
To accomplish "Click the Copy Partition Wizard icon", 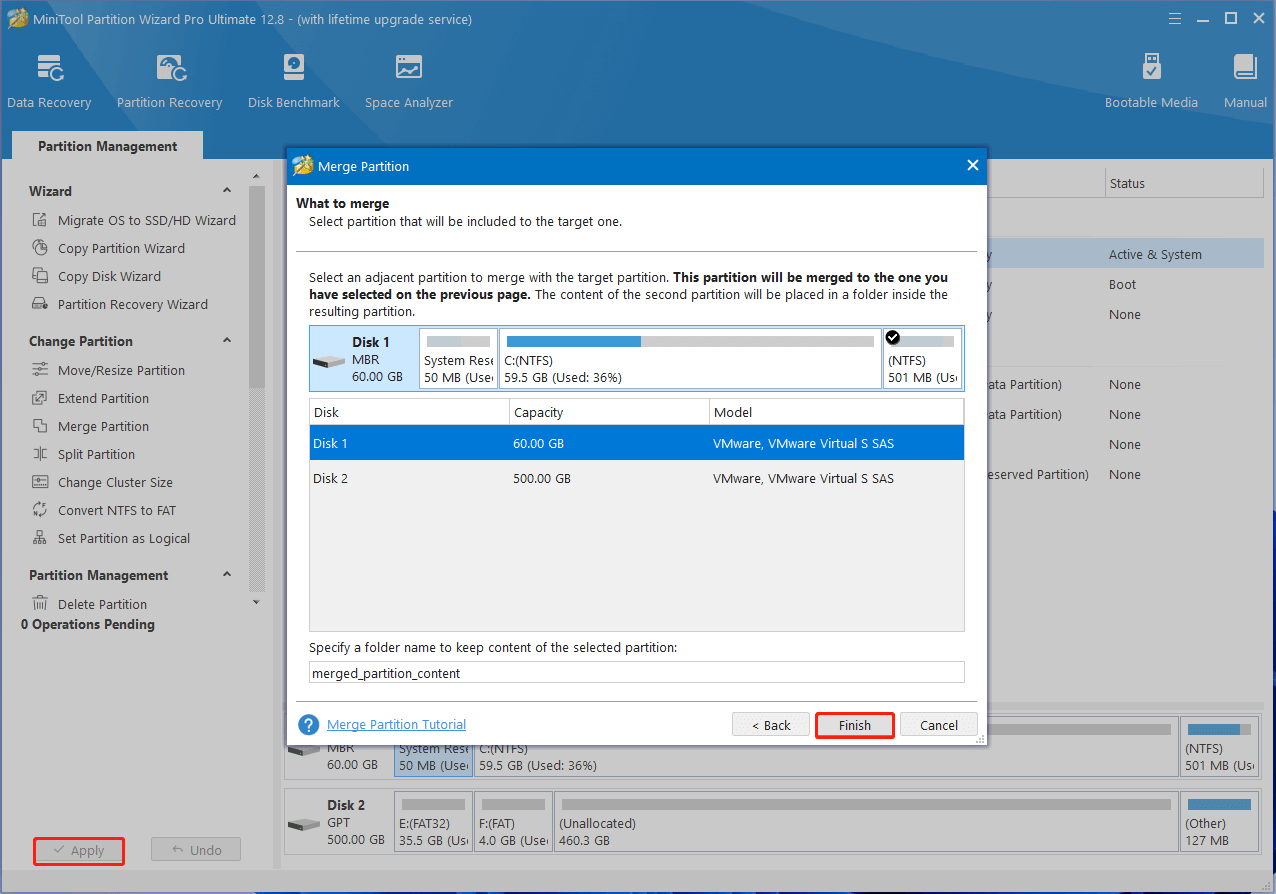I will 40,248.
